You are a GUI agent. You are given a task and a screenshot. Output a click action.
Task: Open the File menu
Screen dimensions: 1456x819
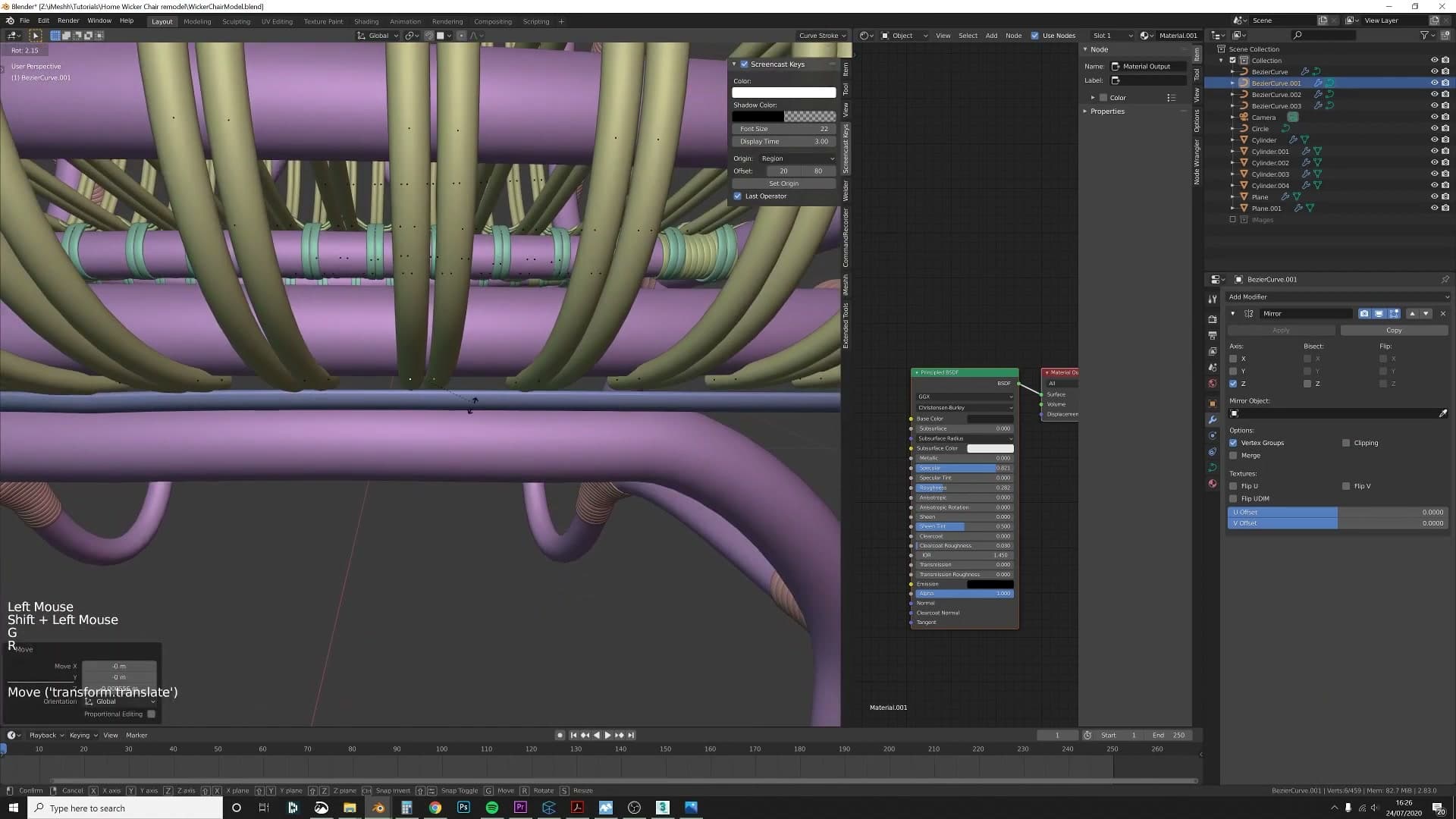[24, 20]
